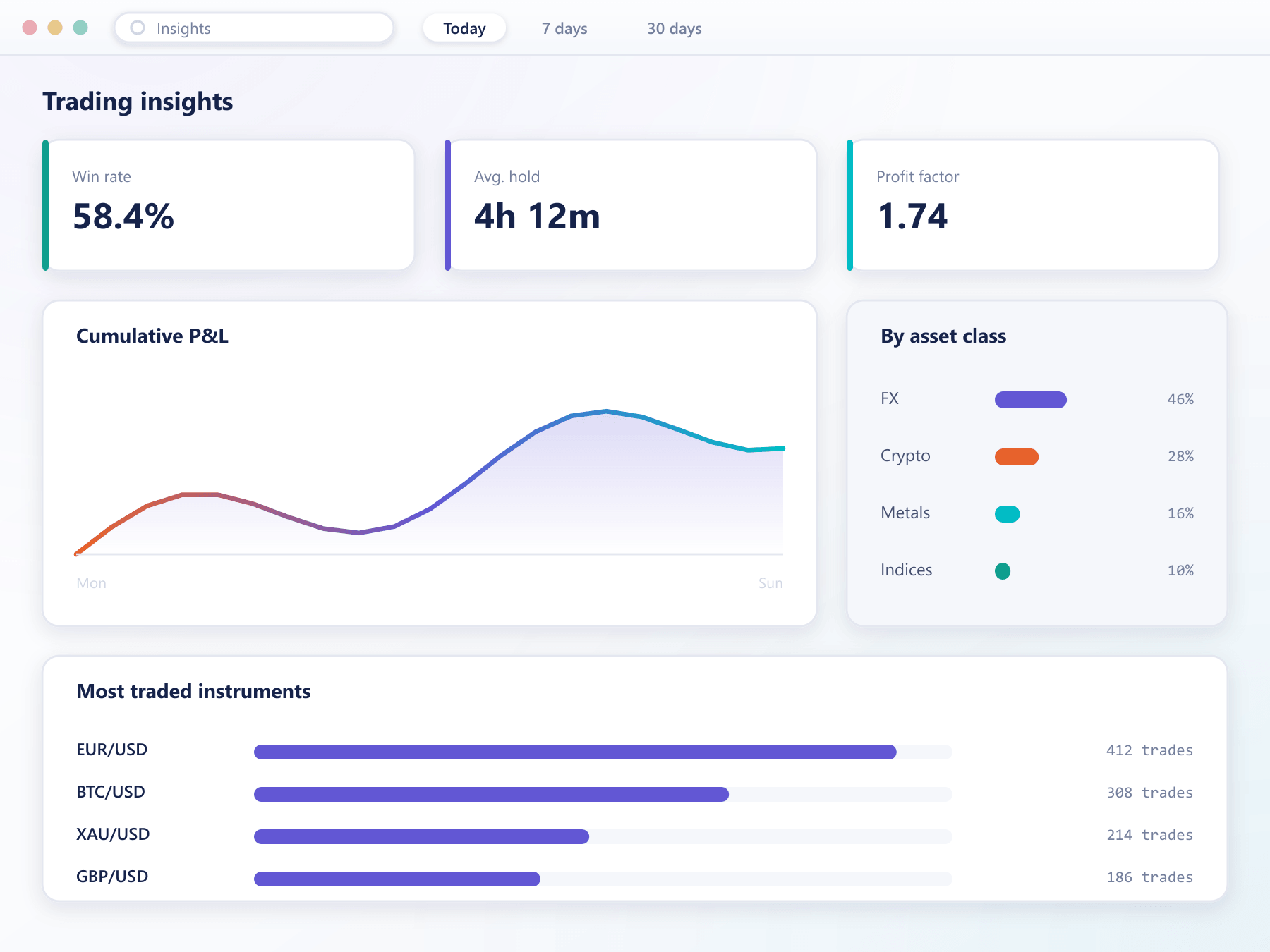This screenshot has height=952, width=1270.
Task: Select the EUR/USD instrument row
Action: [x=635, y=751]
